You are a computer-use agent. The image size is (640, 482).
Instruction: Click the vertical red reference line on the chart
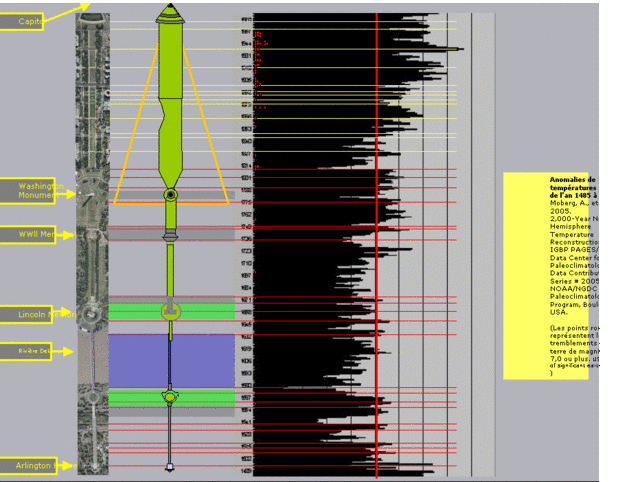pos(376,245)
